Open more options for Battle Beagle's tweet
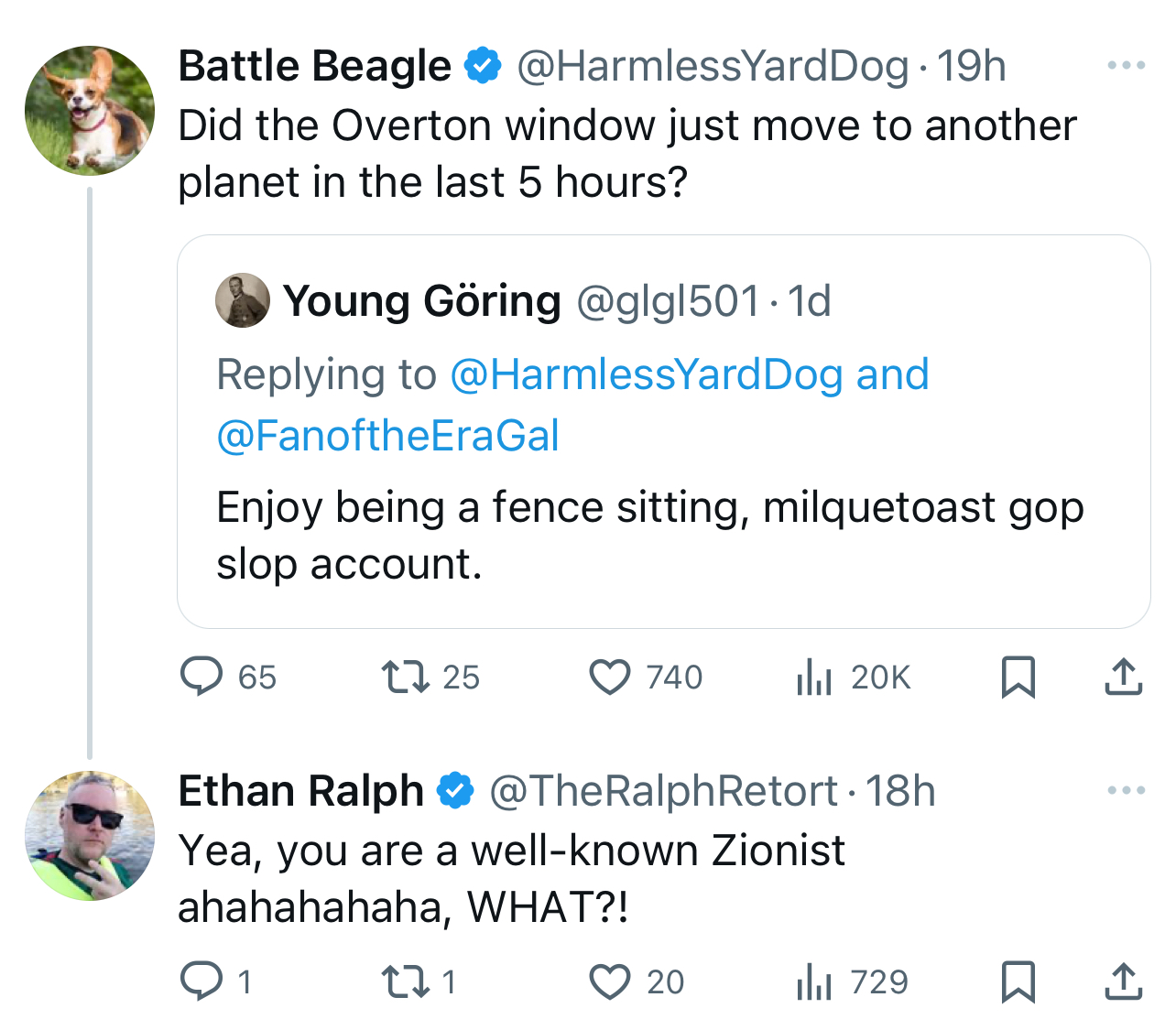Image resolution: width=1176 pixels, height=1019 pixels. point(1126,66)
